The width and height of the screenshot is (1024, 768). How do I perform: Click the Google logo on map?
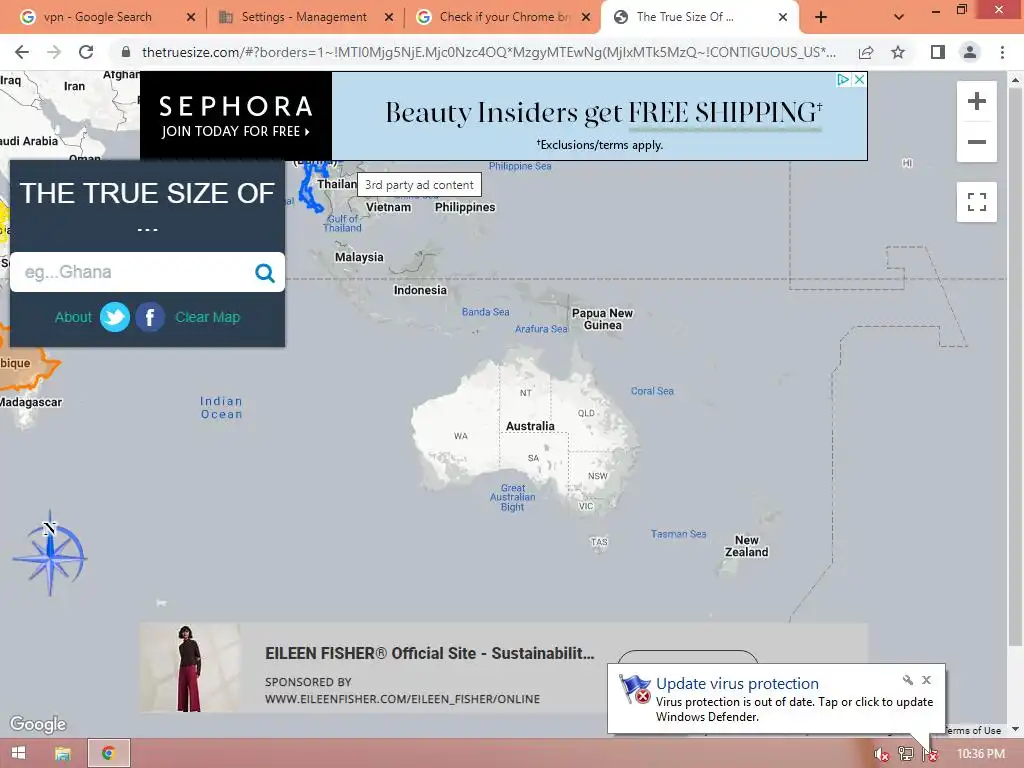click(x=38, y=724)
